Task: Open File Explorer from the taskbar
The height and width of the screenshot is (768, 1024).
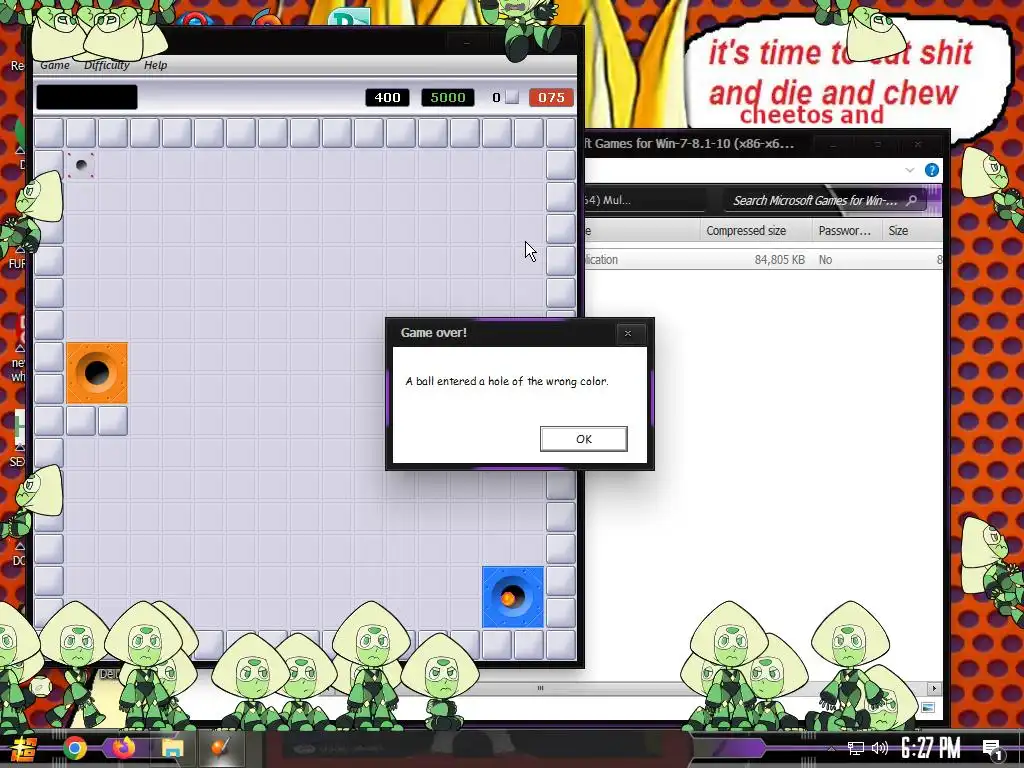Action: click(172, 748)
